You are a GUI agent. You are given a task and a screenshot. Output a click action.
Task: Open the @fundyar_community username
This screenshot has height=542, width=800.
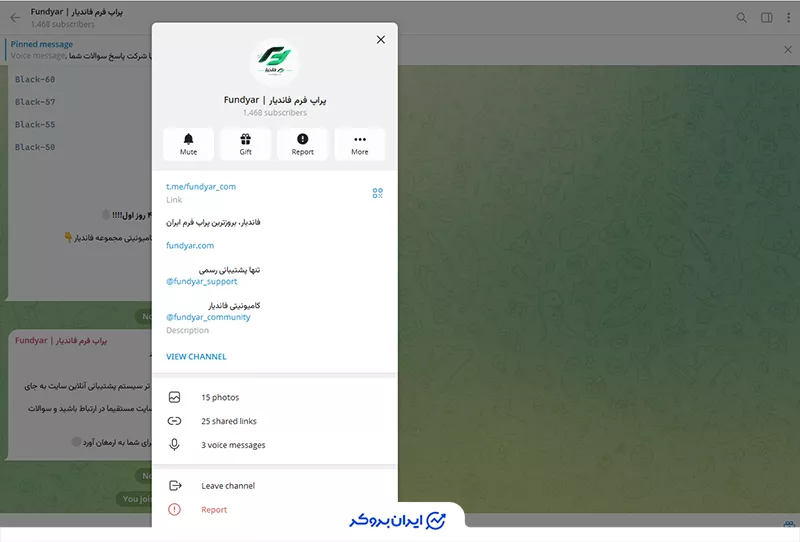(208, 317)
